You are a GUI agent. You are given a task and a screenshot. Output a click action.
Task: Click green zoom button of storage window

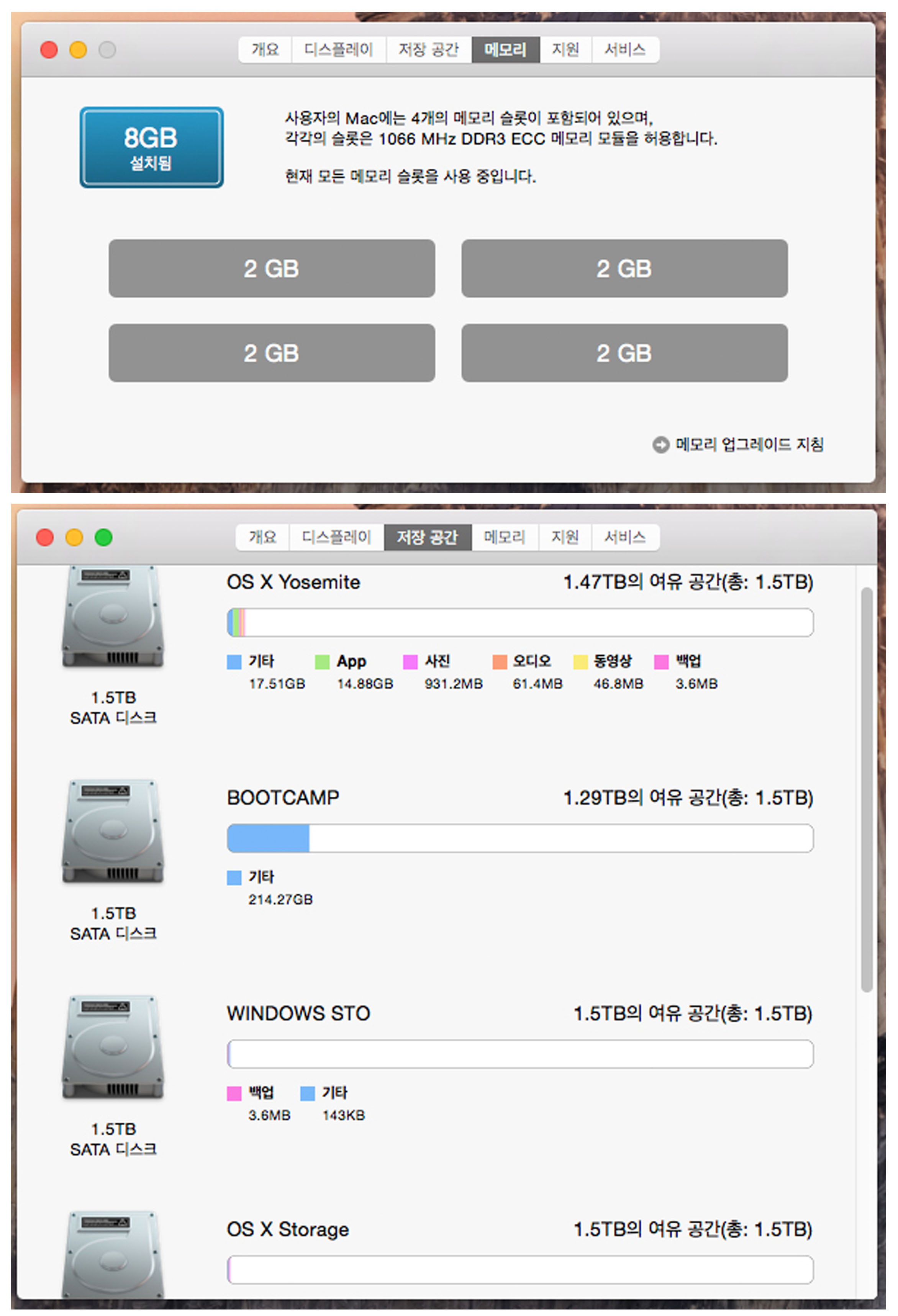point(104,537)
